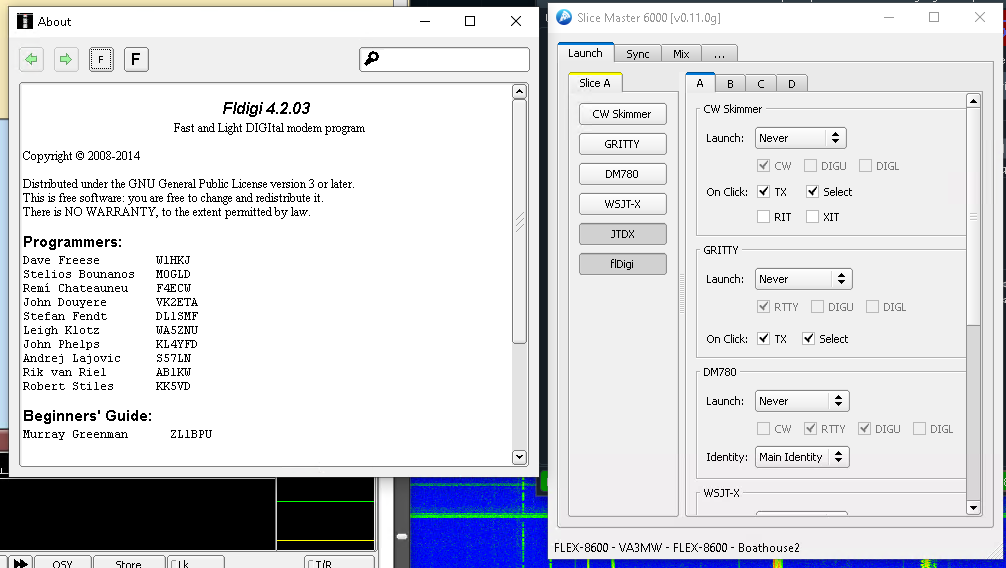Launch GRITTY for Slice A

(622, 144)
